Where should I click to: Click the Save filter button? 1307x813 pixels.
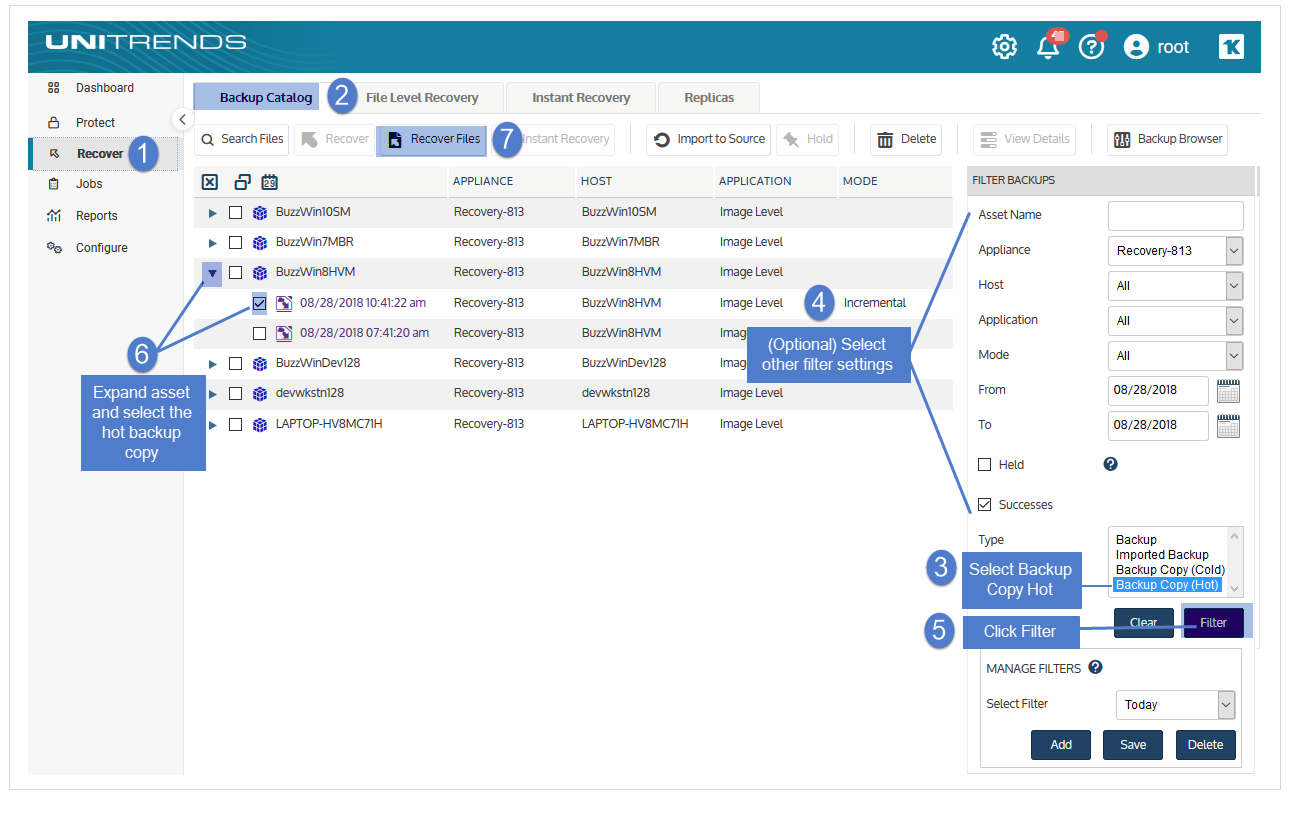pyautogui.click(x=1133, y=744)
